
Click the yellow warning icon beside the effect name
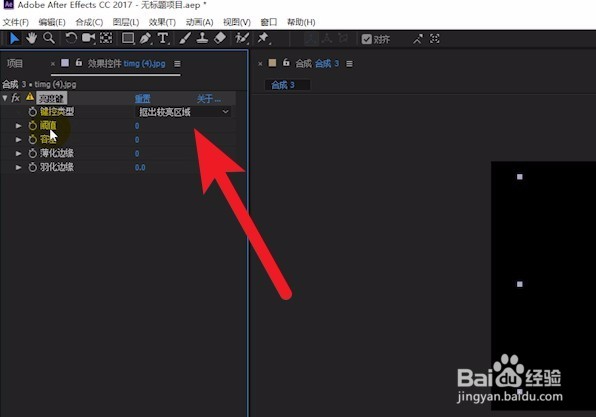(30, 97)
